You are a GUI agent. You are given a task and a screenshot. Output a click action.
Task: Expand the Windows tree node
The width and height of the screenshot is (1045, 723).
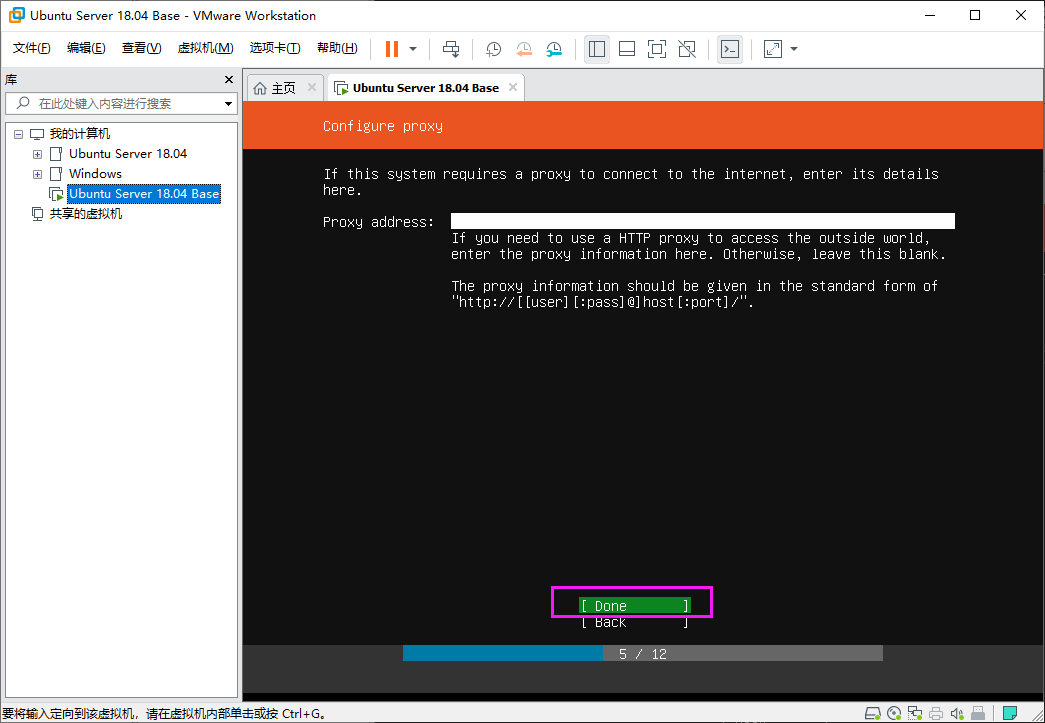(x=37, y=174)
